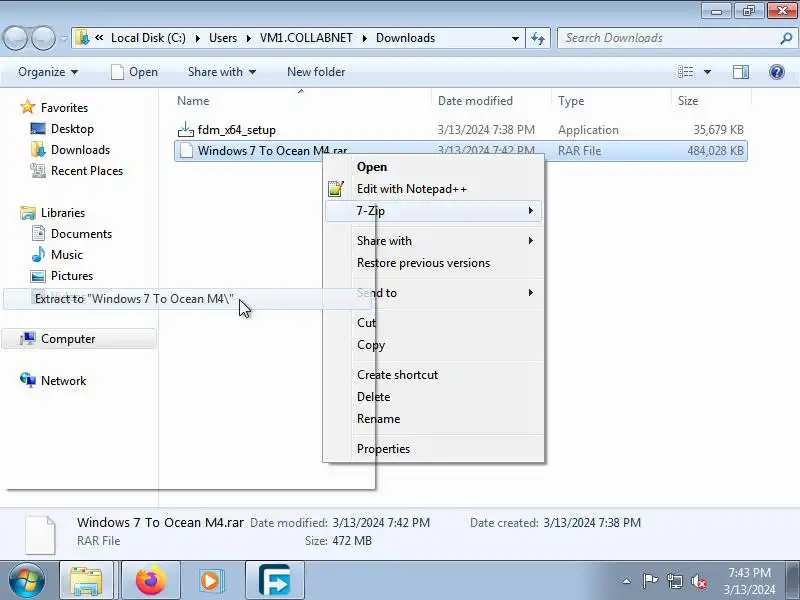Click the Action Center flag icon
800x600 pixels.
(x=650, y=581)
